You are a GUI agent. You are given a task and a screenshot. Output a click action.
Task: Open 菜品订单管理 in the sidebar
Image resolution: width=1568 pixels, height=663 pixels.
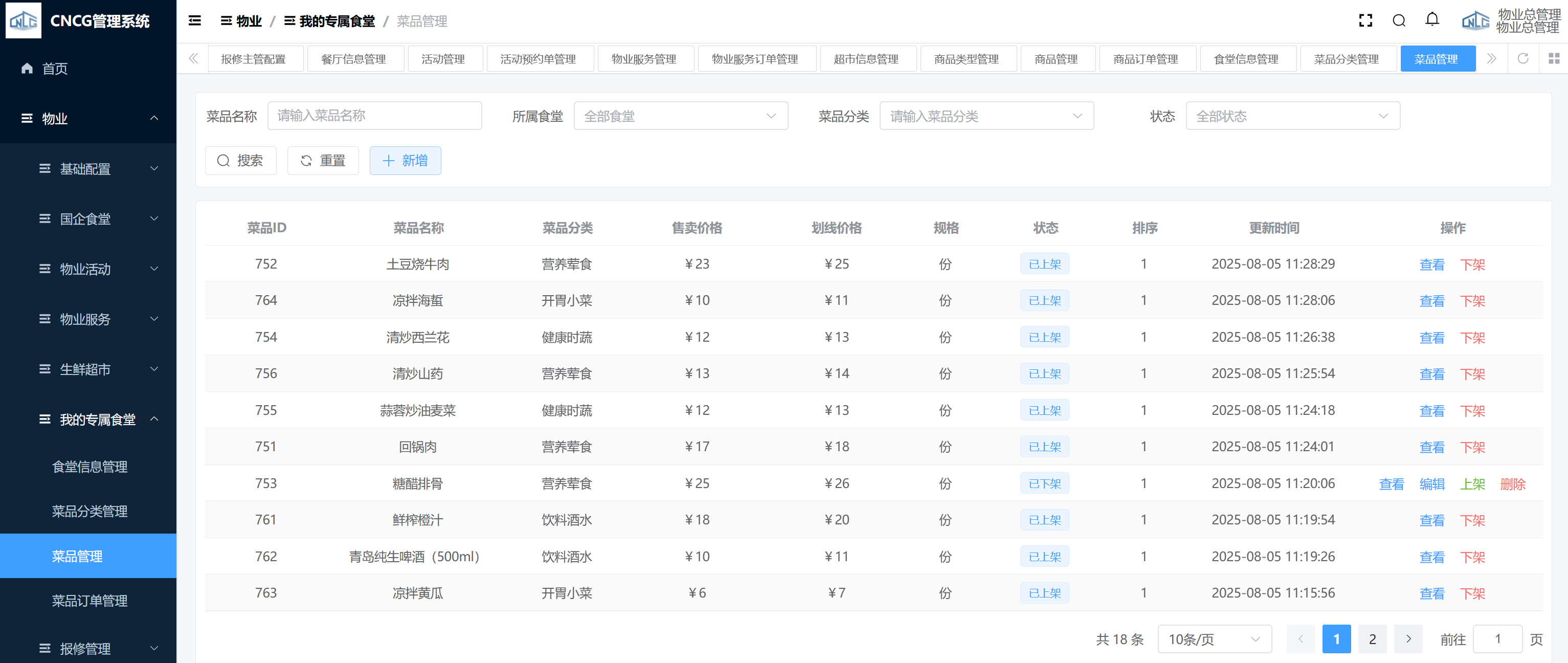click(x=89, y=600)
